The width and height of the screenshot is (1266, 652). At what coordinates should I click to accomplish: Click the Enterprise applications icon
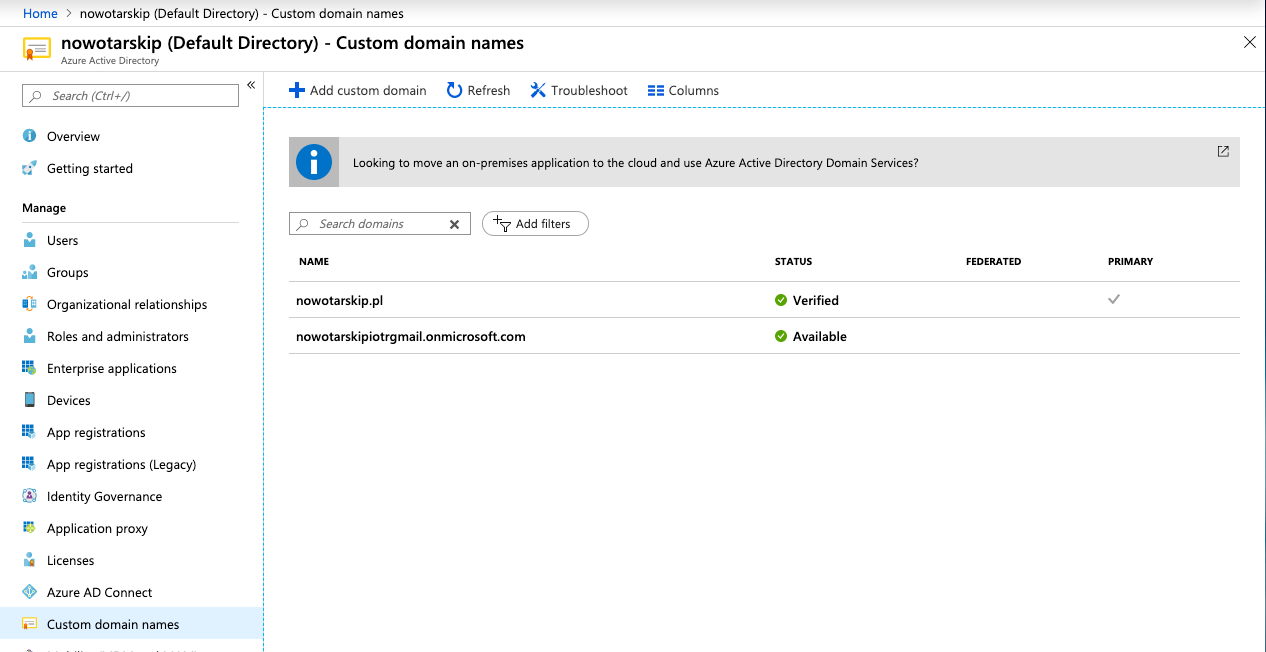[x=29, y=368]
